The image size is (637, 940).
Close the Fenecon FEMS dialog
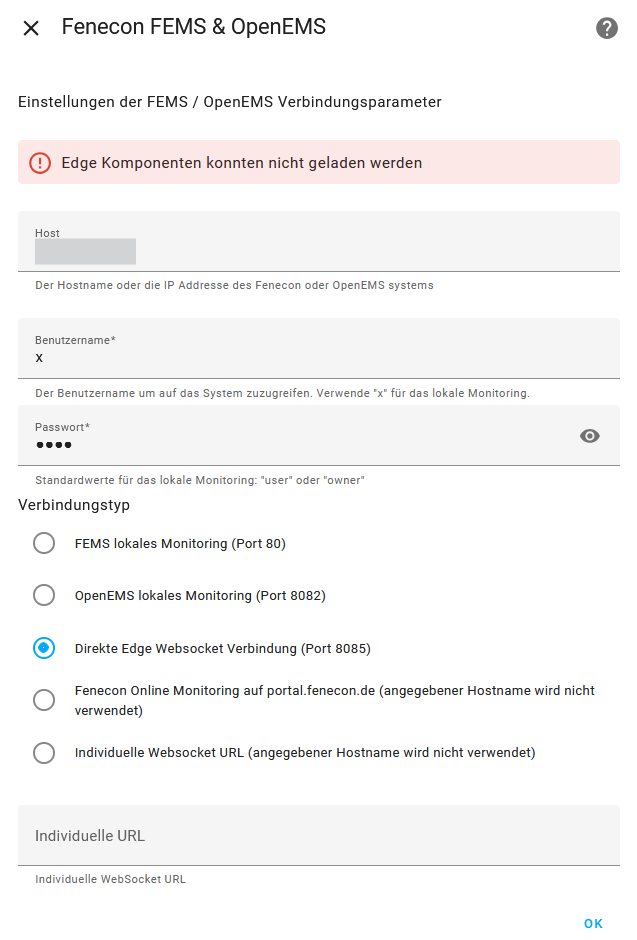click(x=31, y=28)
